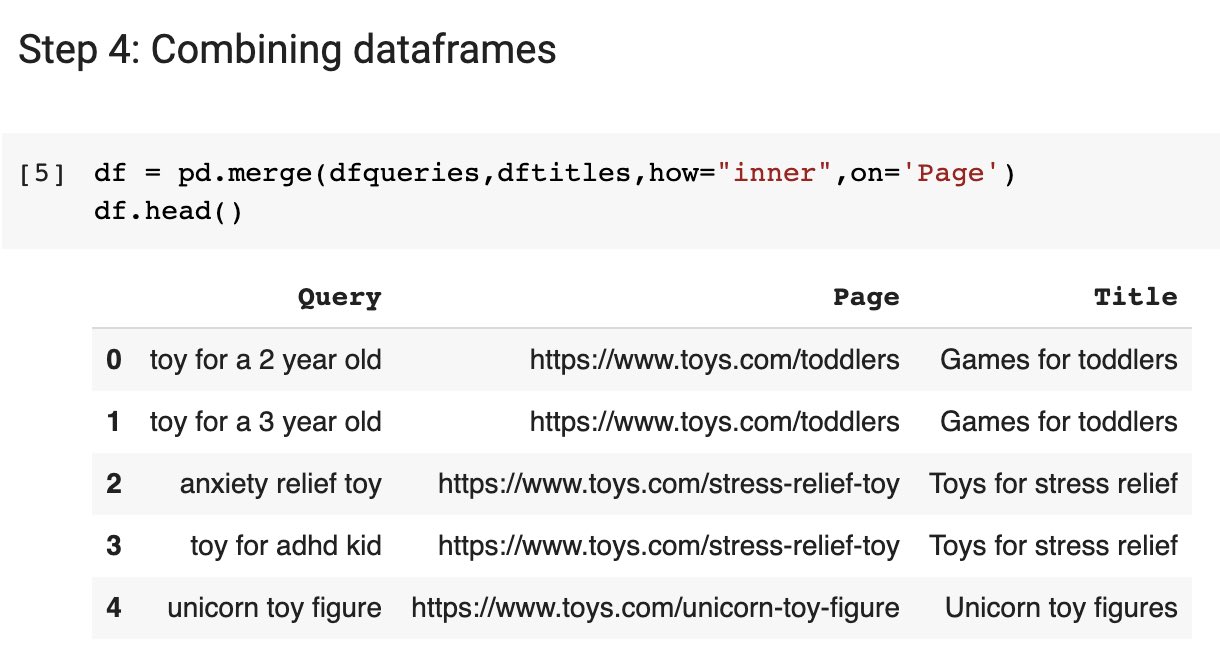Click the cell 'Games for toddlers'
Screen dimensions: 1220x658
coord(1058,359)
